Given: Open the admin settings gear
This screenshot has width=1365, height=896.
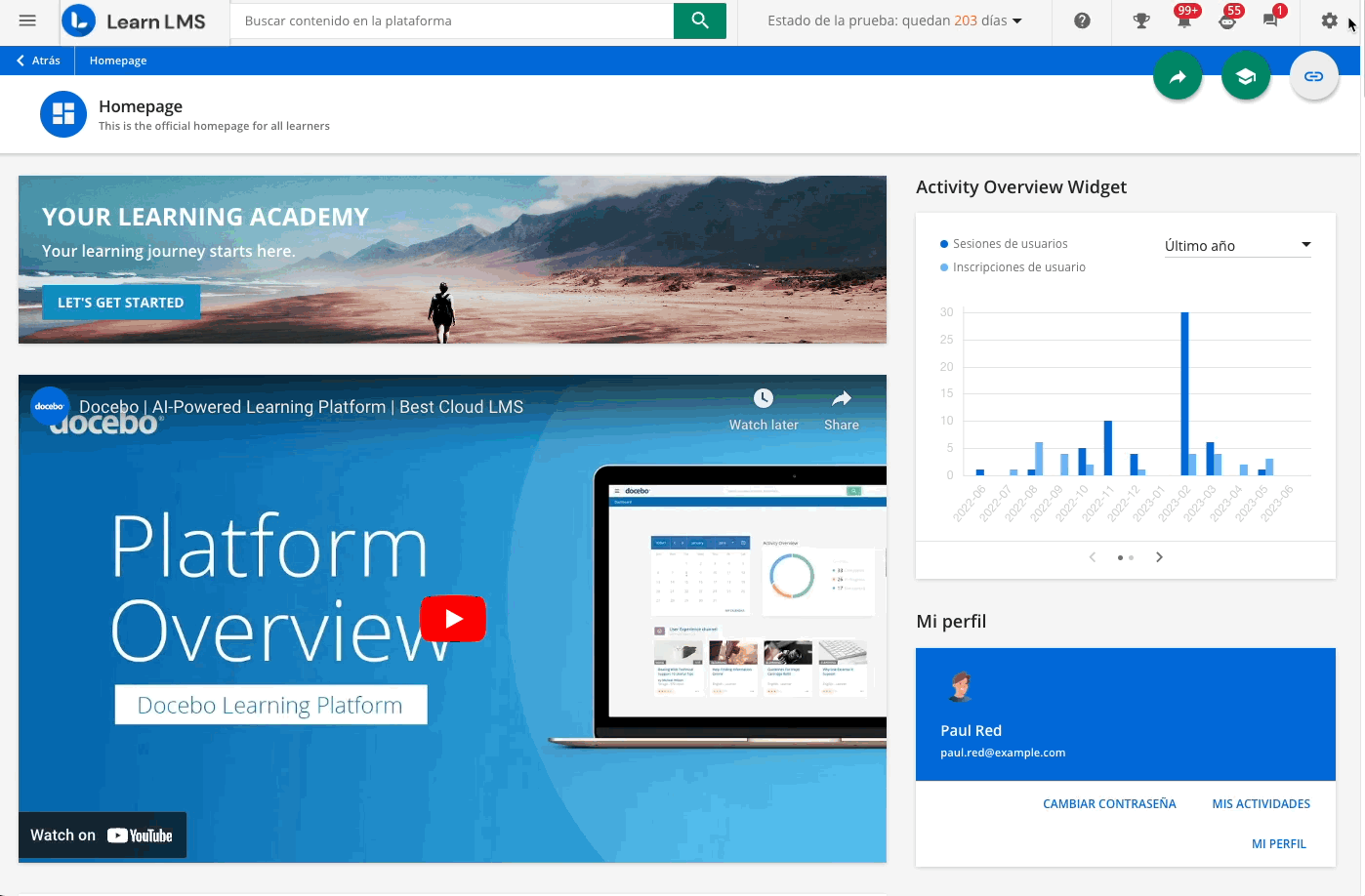Looking at the screenshot, I should coord(1329,20).
